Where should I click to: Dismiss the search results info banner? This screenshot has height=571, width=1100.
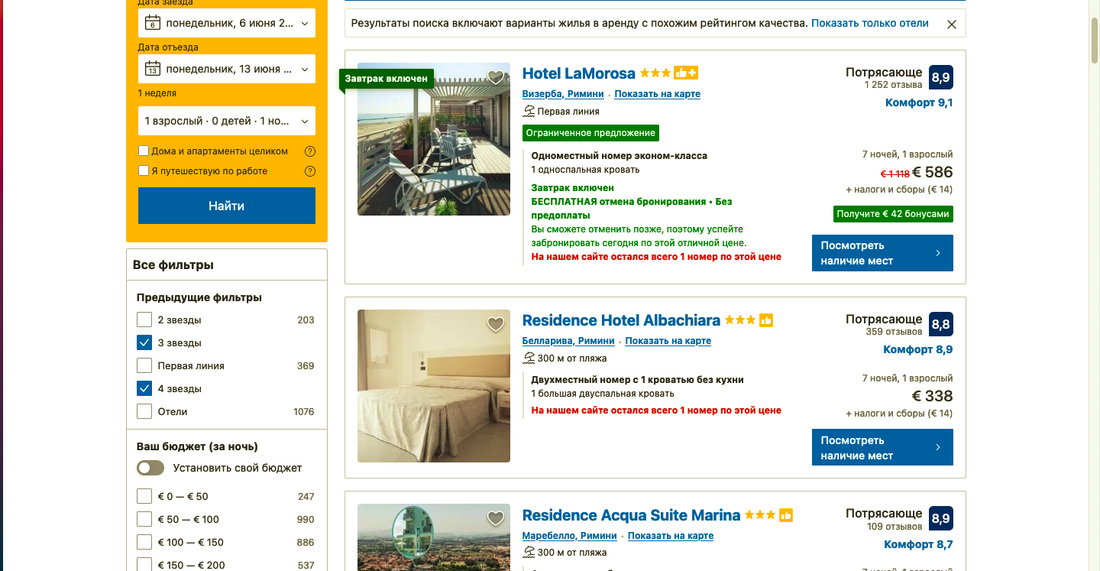click(951, 24)
